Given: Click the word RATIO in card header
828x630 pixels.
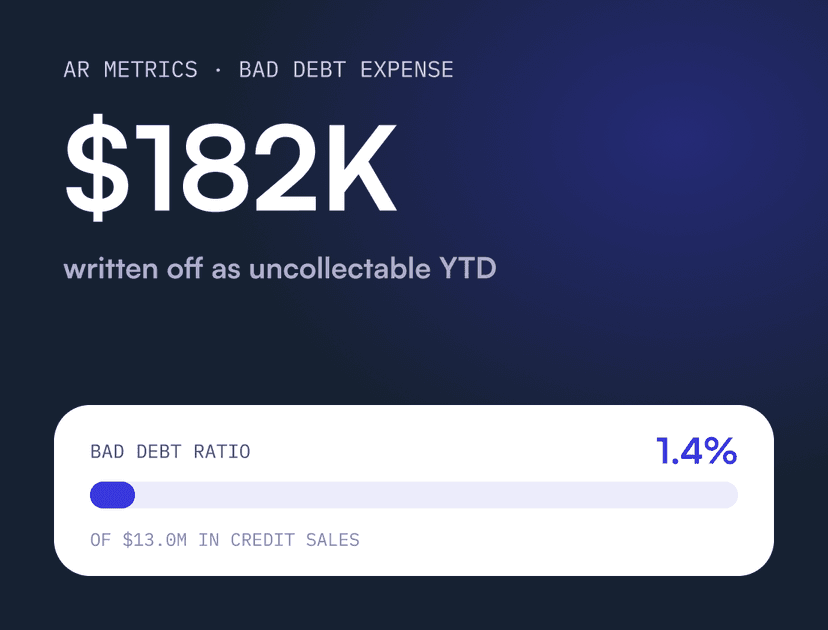Looking at the screenshot, I should 222,452.
